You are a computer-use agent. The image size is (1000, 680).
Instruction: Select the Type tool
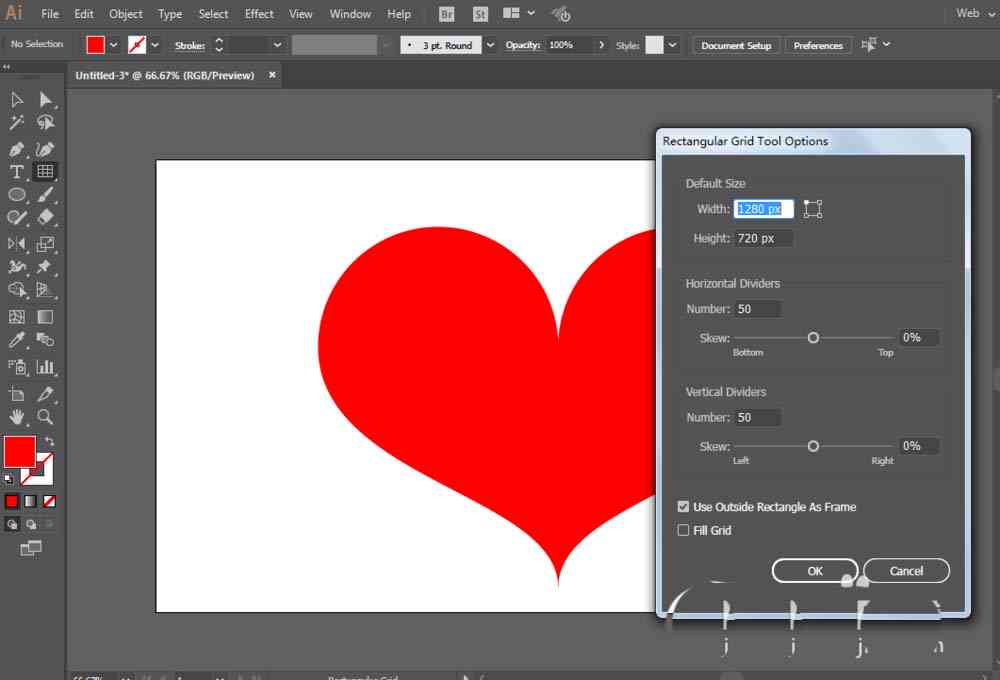(17, 172)
